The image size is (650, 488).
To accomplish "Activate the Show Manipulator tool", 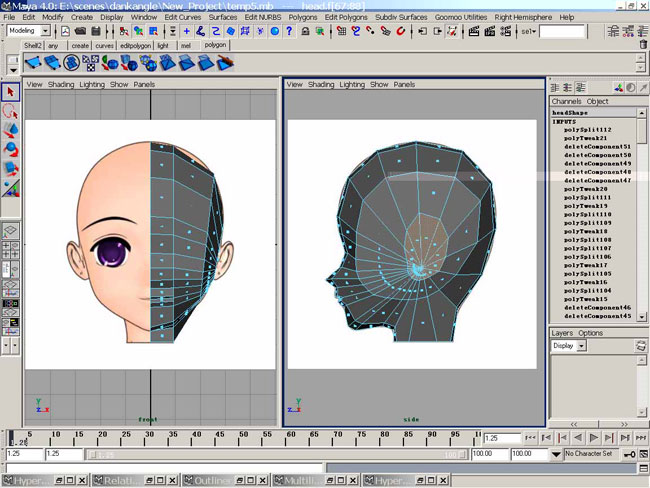I will 10,187.
